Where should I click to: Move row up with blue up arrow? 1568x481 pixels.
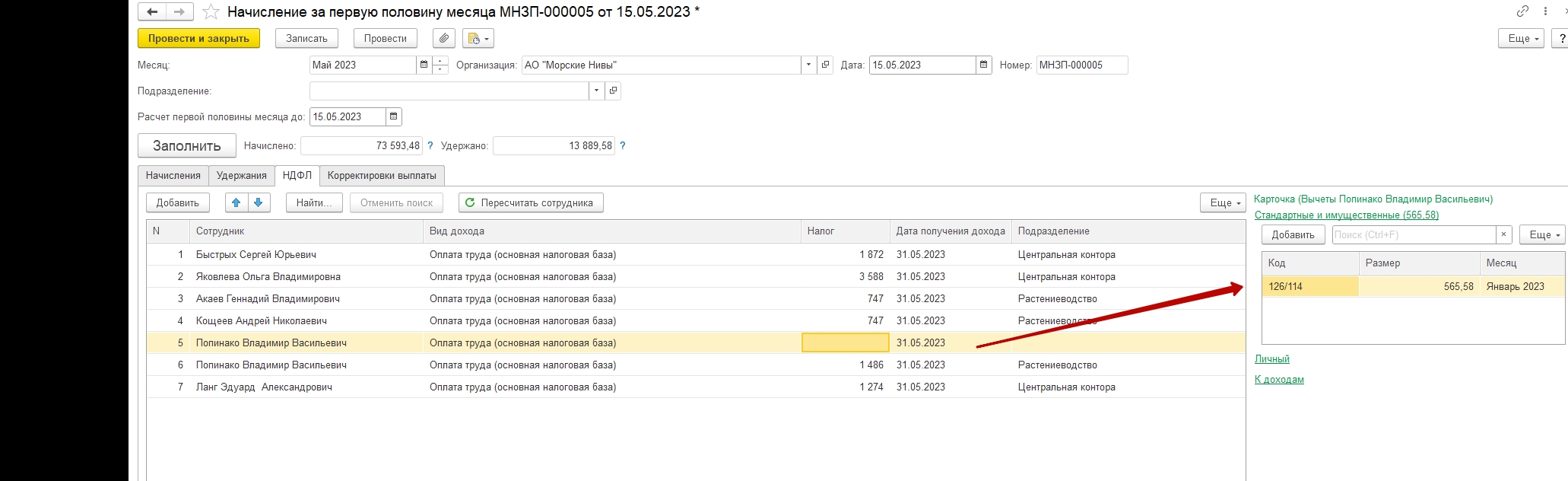coord(236,203)
